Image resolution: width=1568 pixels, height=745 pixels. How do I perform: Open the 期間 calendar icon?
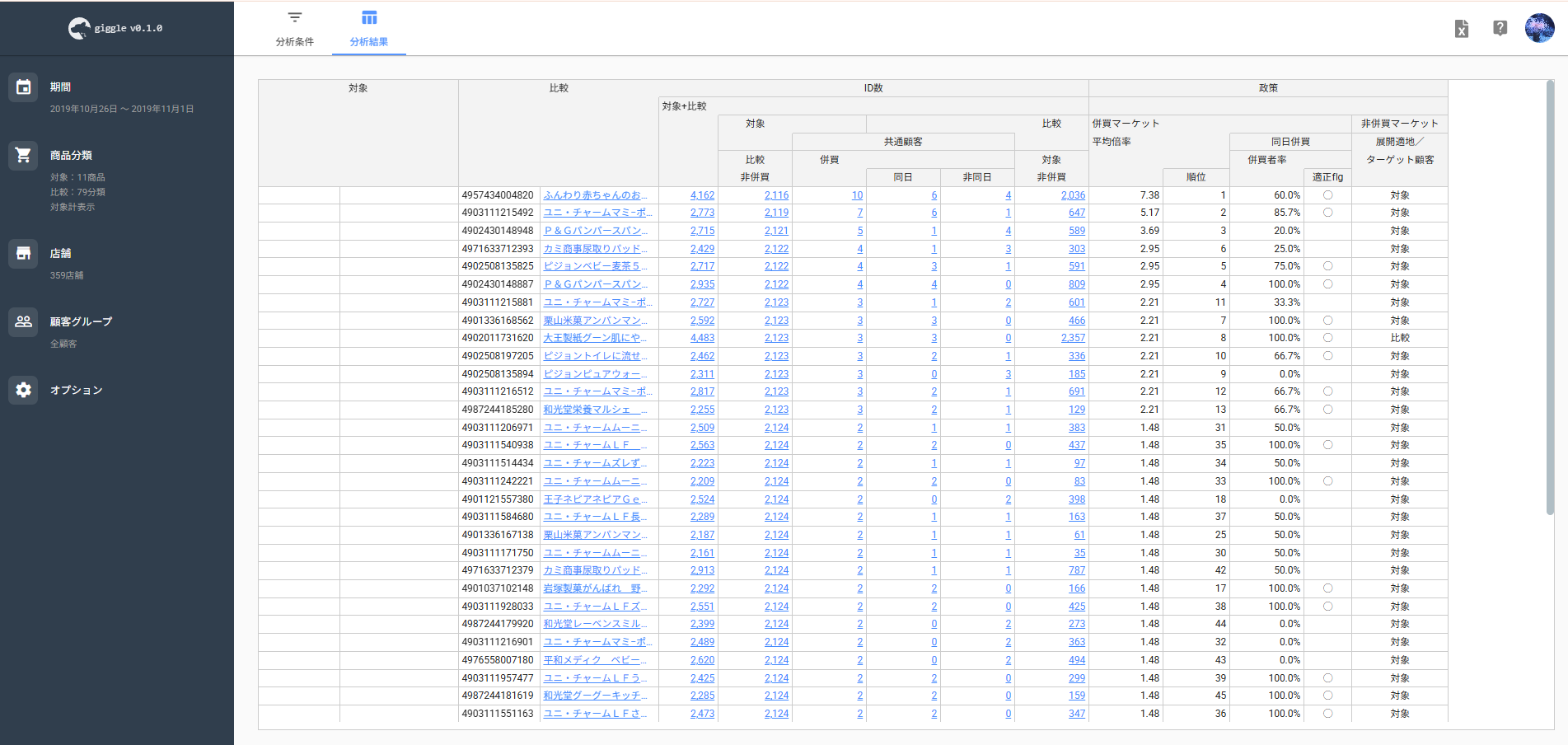tap(24, 87)
